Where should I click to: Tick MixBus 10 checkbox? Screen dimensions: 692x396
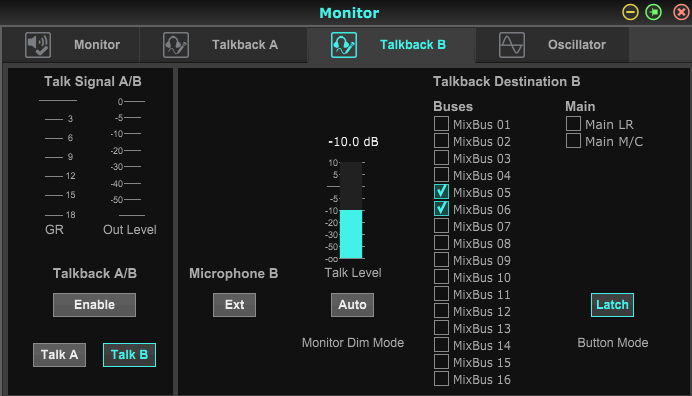pyautogui.click(x=441, y=276)
